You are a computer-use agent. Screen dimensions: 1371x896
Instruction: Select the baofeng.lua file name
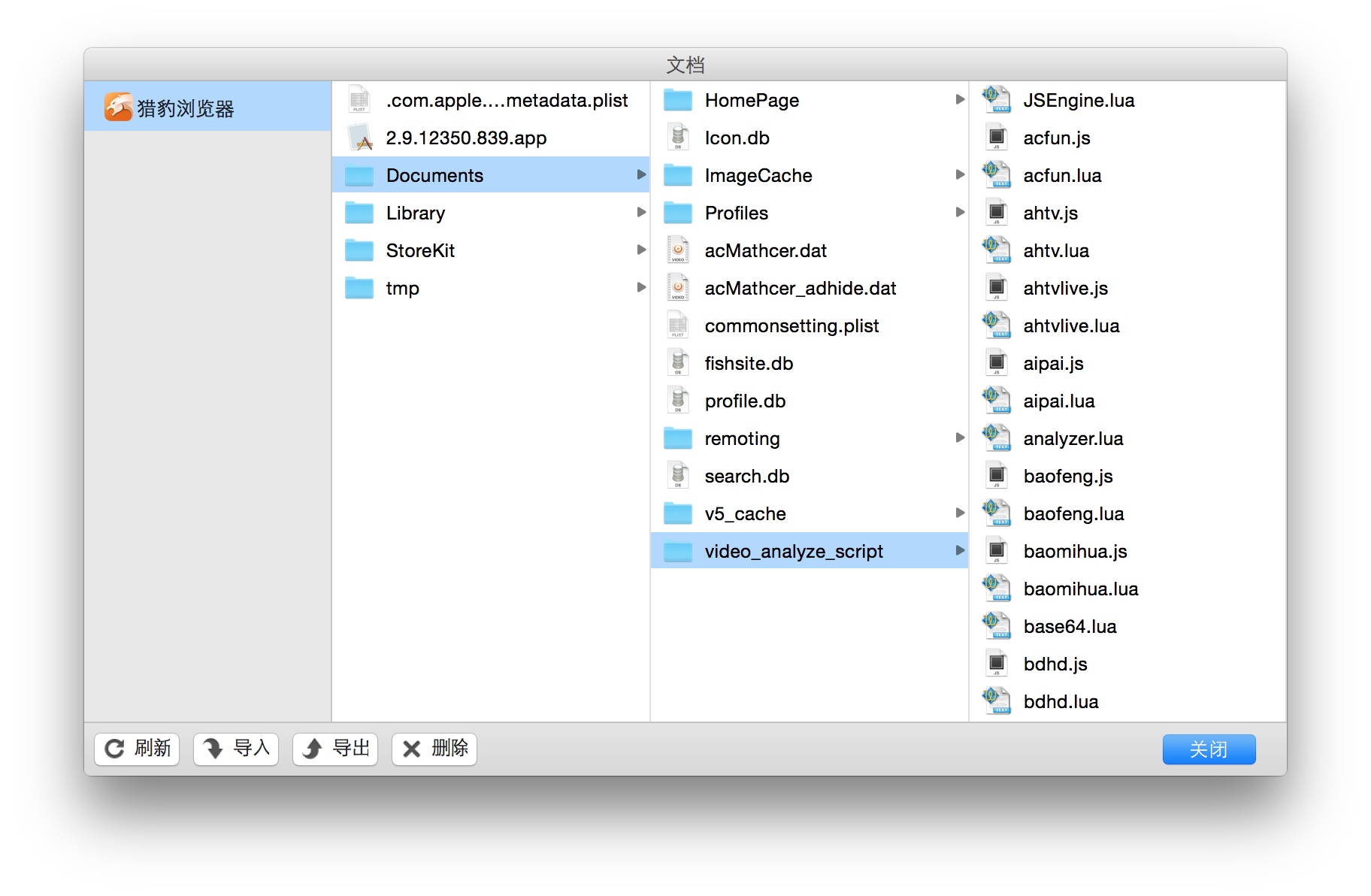tap(1074, 513)
